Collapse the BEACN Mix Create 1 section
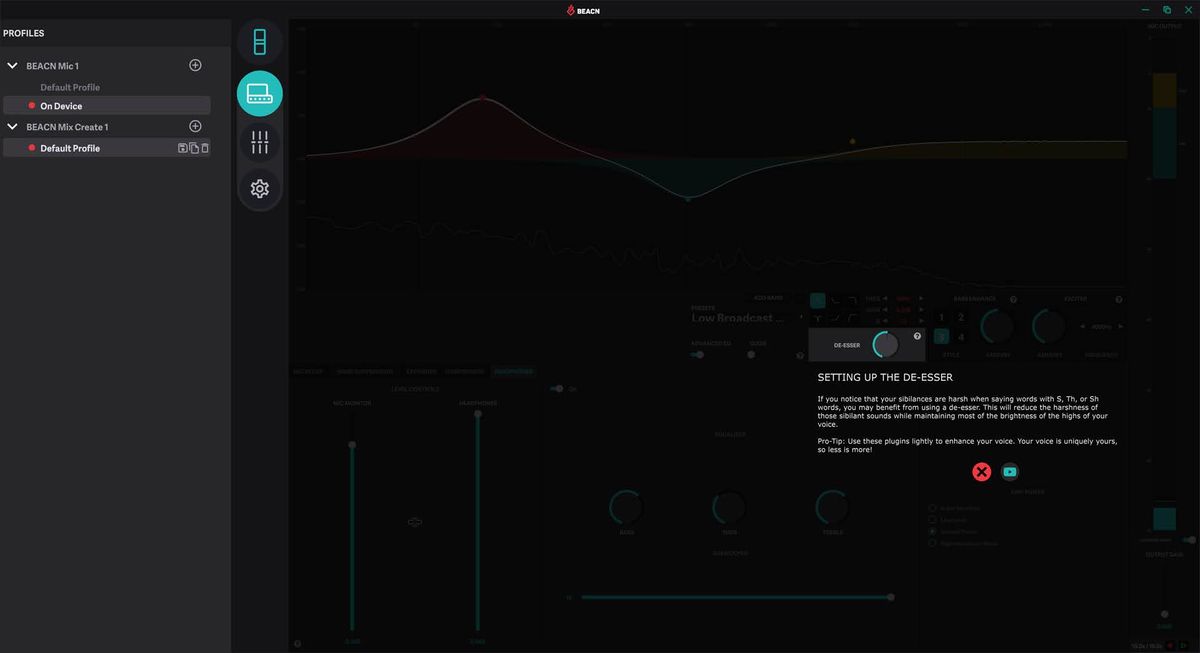Image resolution: width=1200 pixels, height=653 pixels. coord(12,126)
